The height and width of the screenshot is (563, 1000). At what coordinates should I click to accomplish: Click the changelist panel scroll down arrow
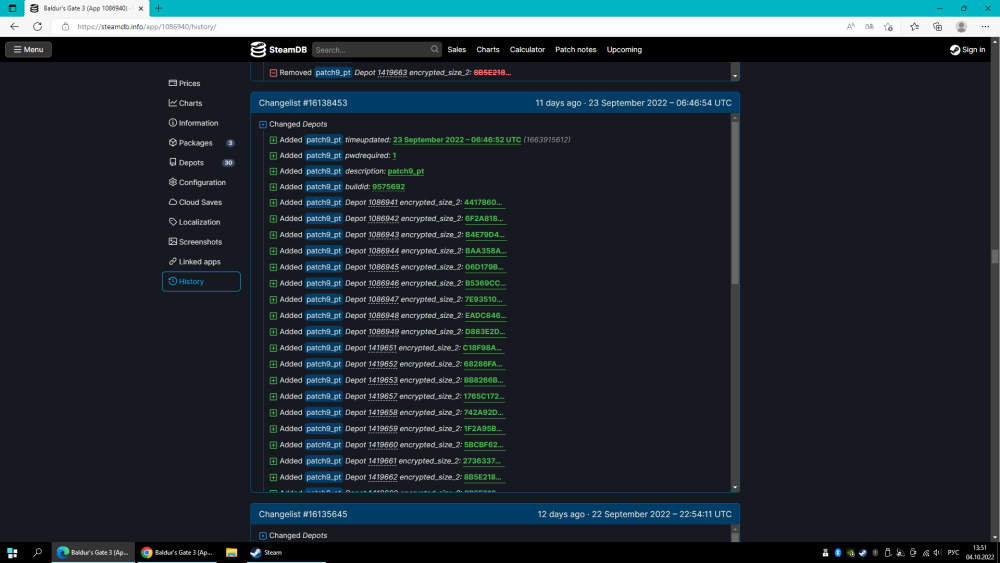(x=735, y=487)
